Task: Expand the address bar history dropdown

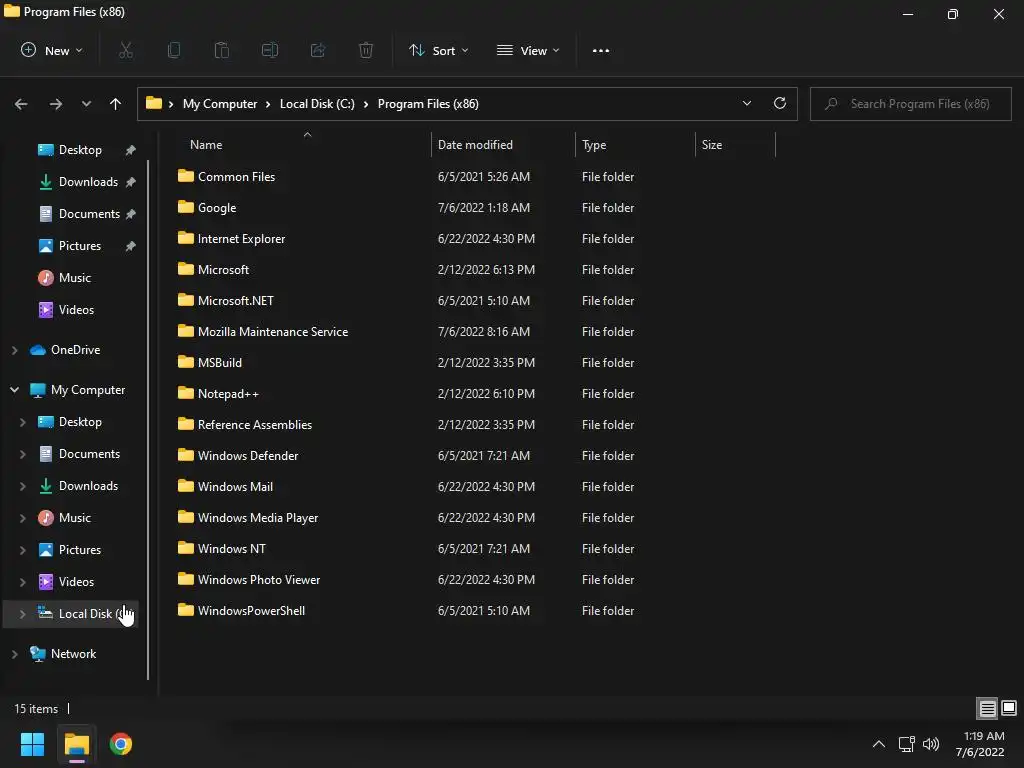Action: (x=746, y=103)
